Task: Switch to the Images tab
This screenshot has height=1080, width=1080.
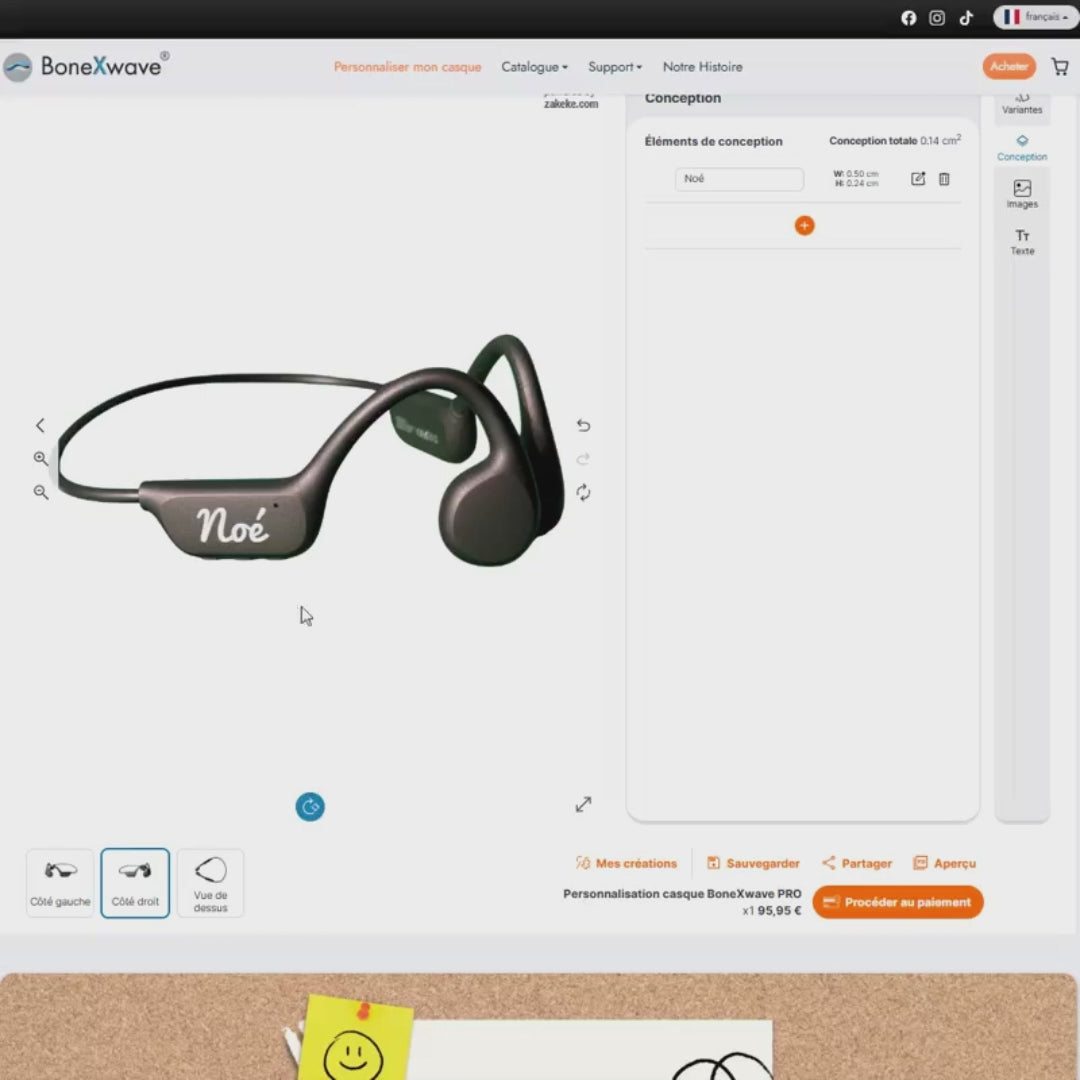Action: 1022,194
